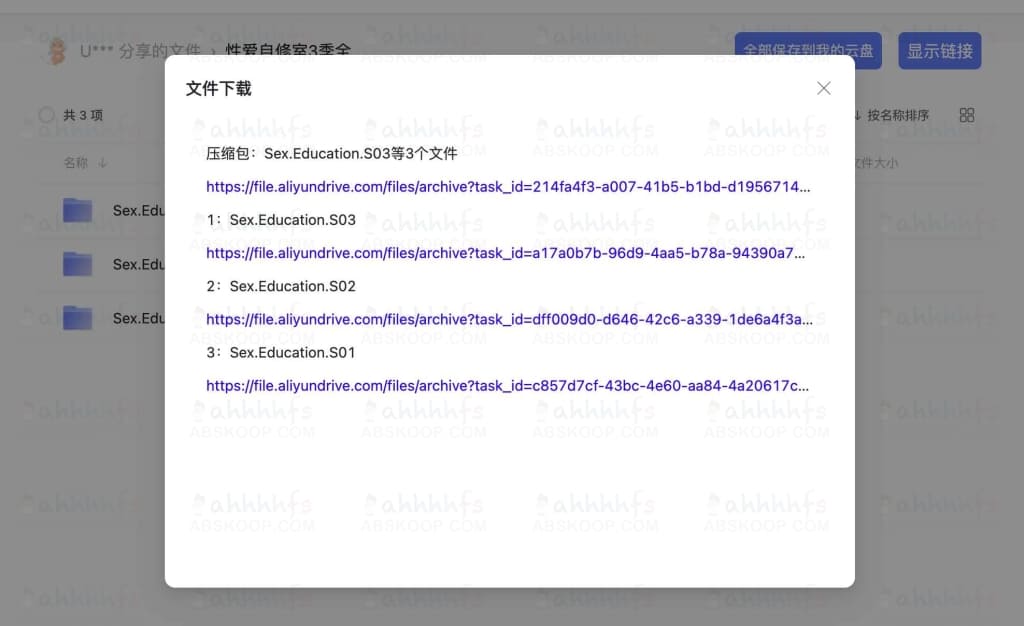Select the third Sex.Edu folder icon
1024x626 pixels.
click(77, 318)
